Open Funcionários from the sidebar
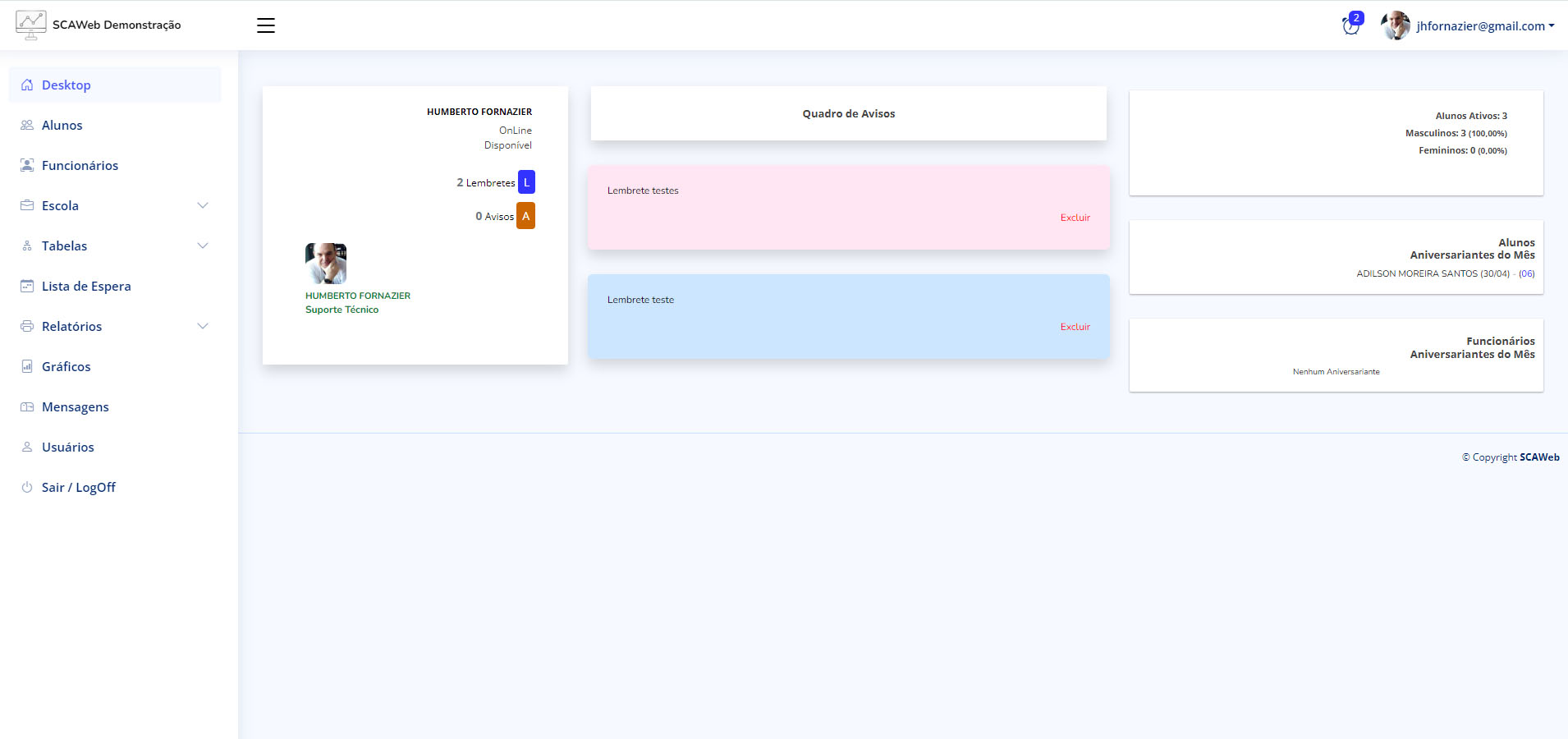The width and height of the screenshot is (1568, 739). (80, 165)
